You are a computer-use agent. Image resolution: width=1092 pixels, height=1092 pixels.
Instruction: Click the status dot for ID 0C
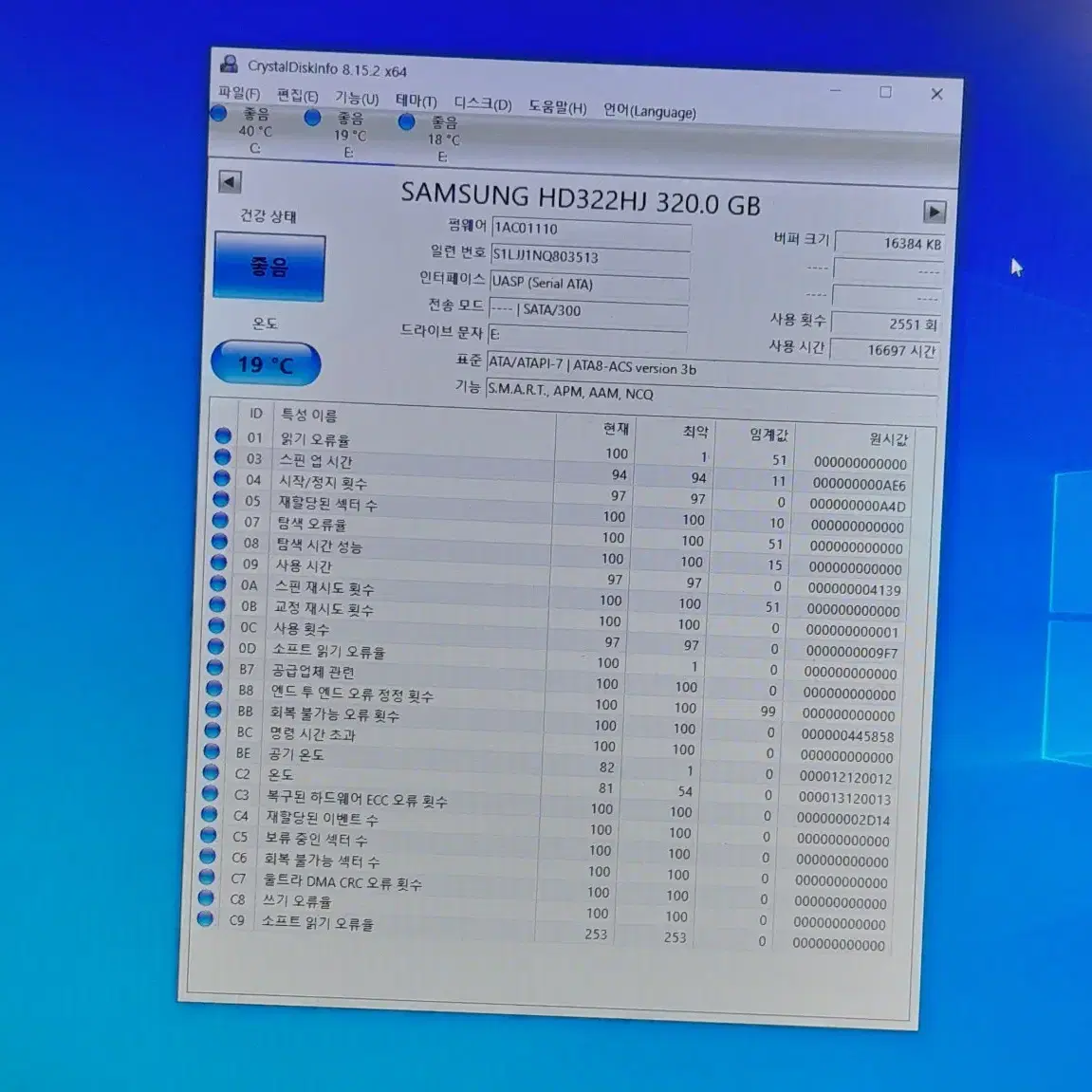(216, 625)
